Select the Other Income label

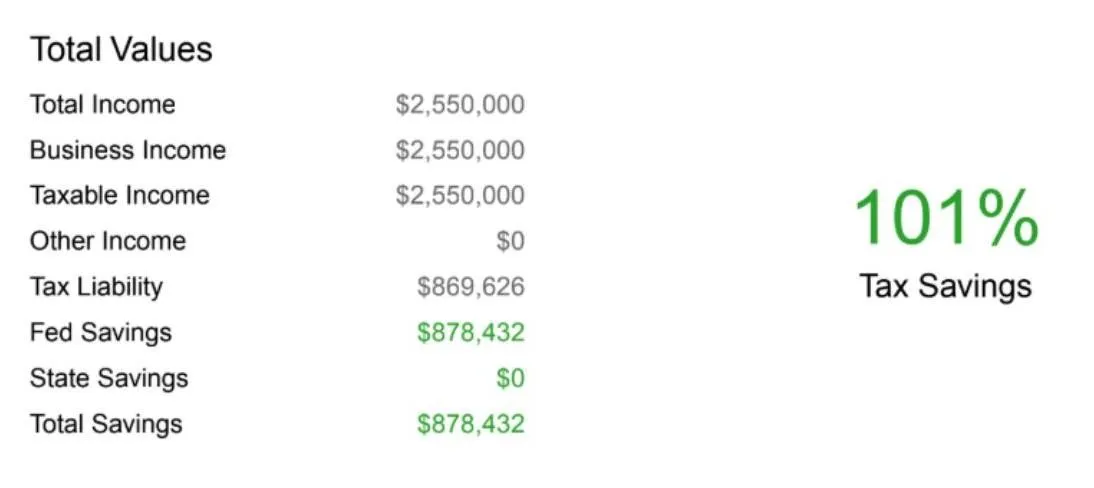click(x=107, y=241)
